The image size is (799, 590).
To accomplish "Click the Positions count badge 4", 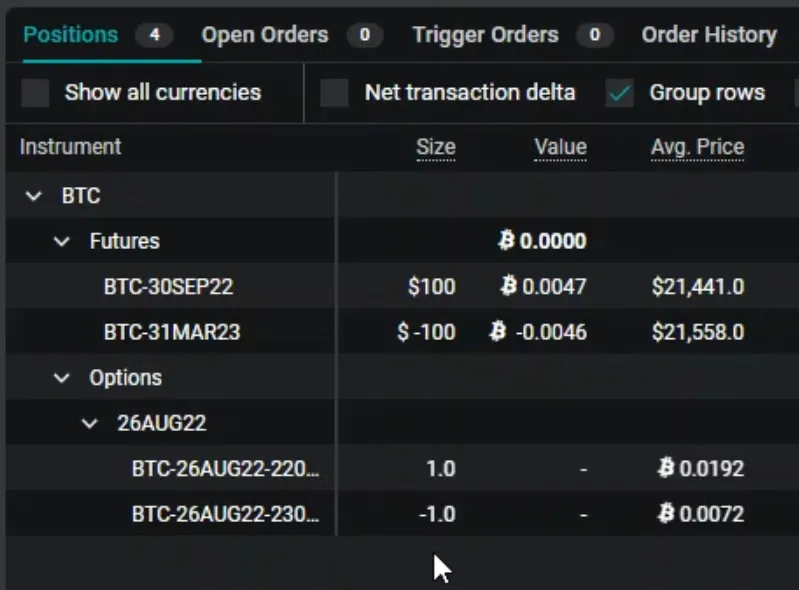I will (x=154, y=35).
